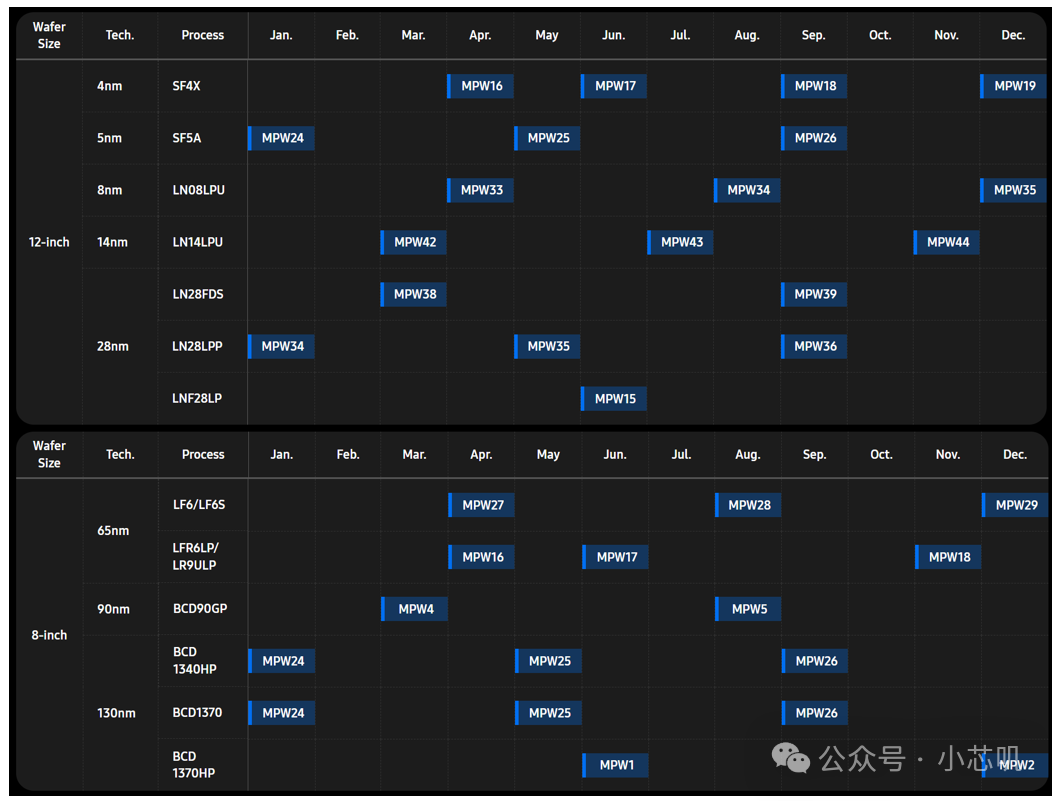Select the MPW15 block for LNF28LP

pos(614,399)
